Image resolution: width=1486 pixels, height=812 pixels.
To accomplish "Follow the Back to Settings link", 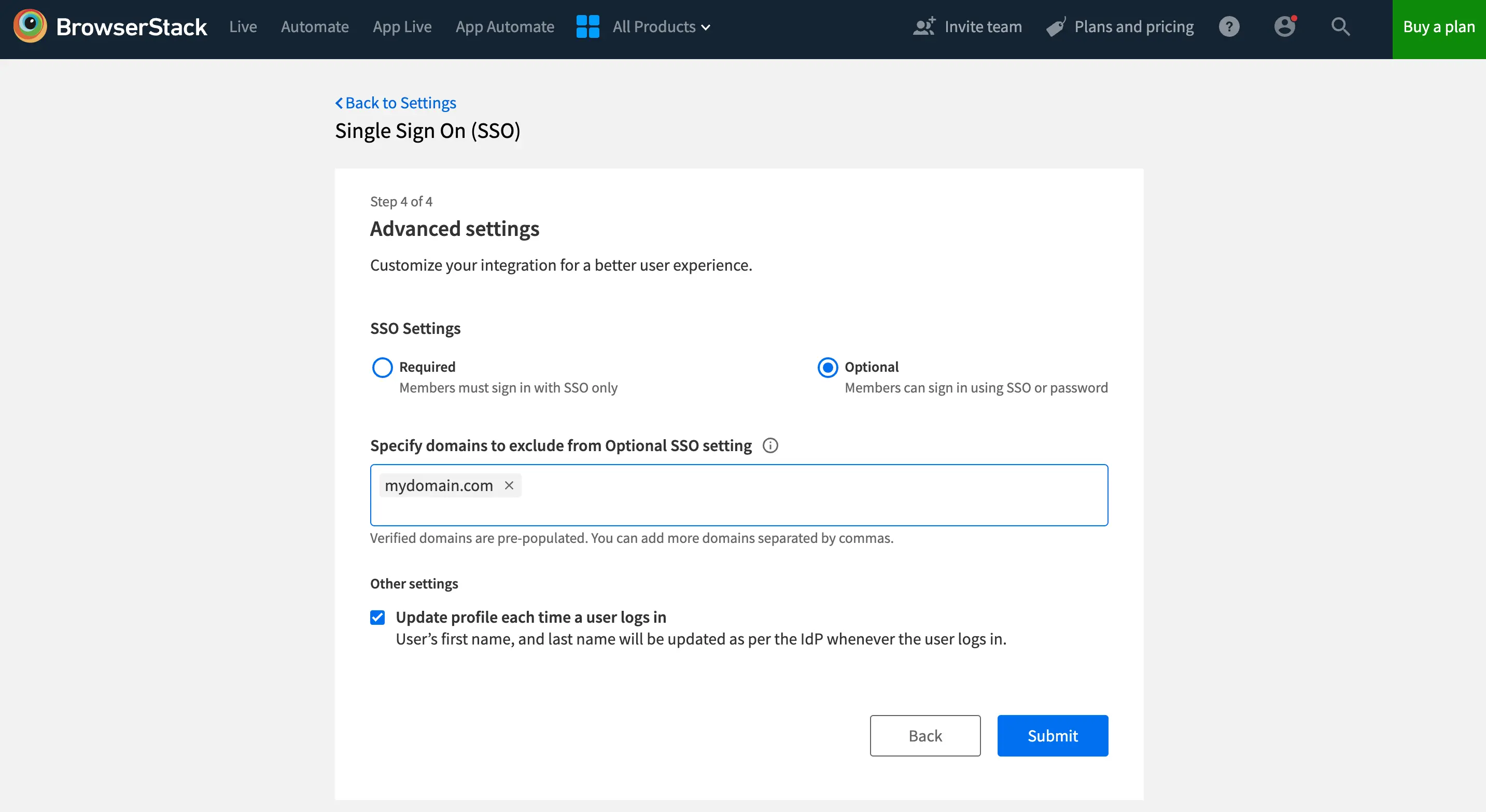I will (396, 103).
